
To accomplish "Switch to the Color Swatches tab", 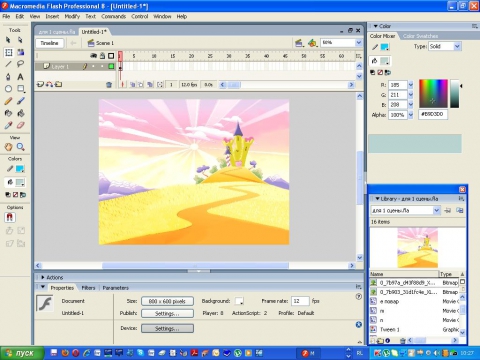I will pyautogui.click(x=420, y=36).
